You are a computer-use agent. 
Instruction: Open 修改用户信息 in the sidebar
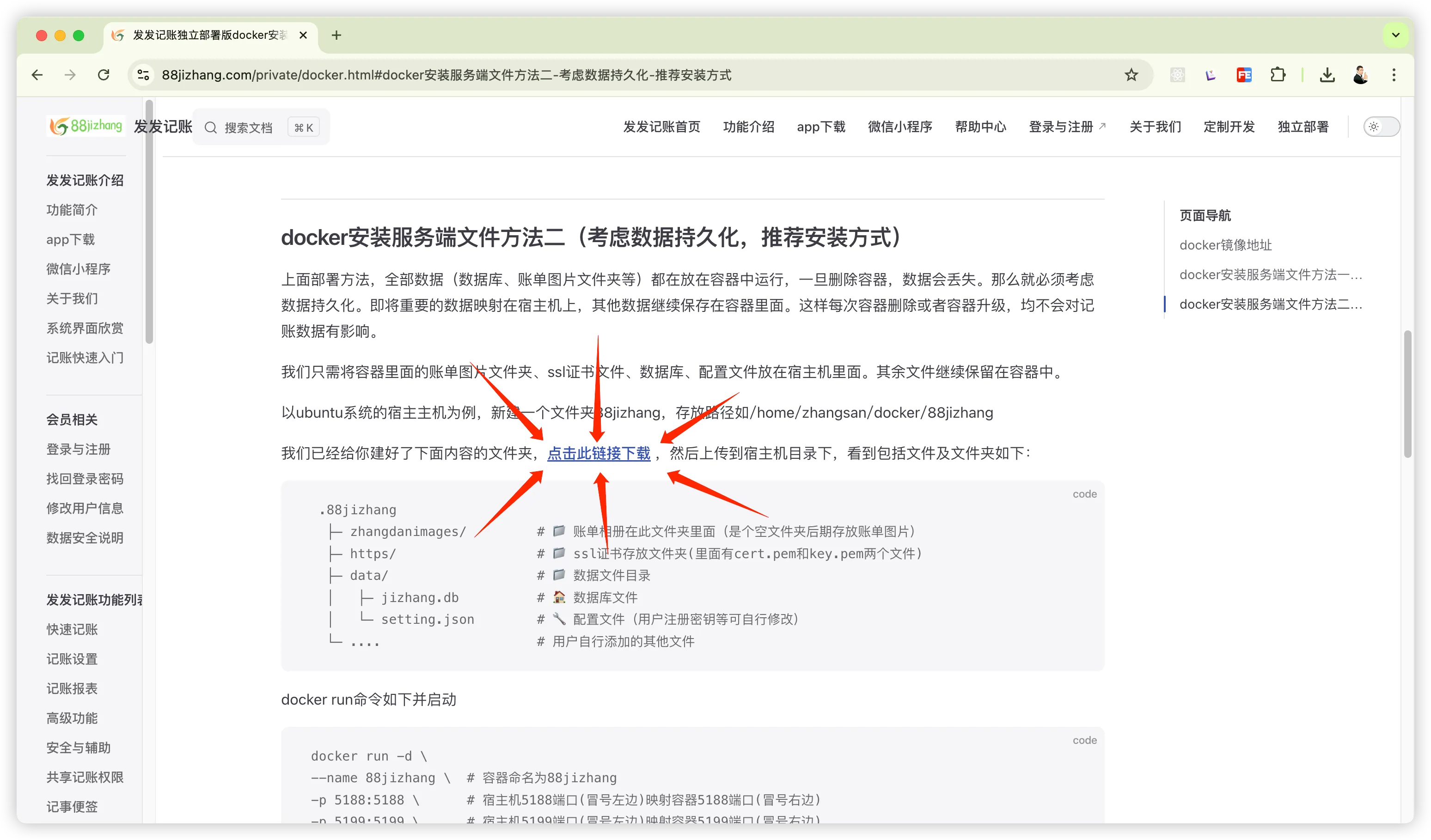point(85,509)
